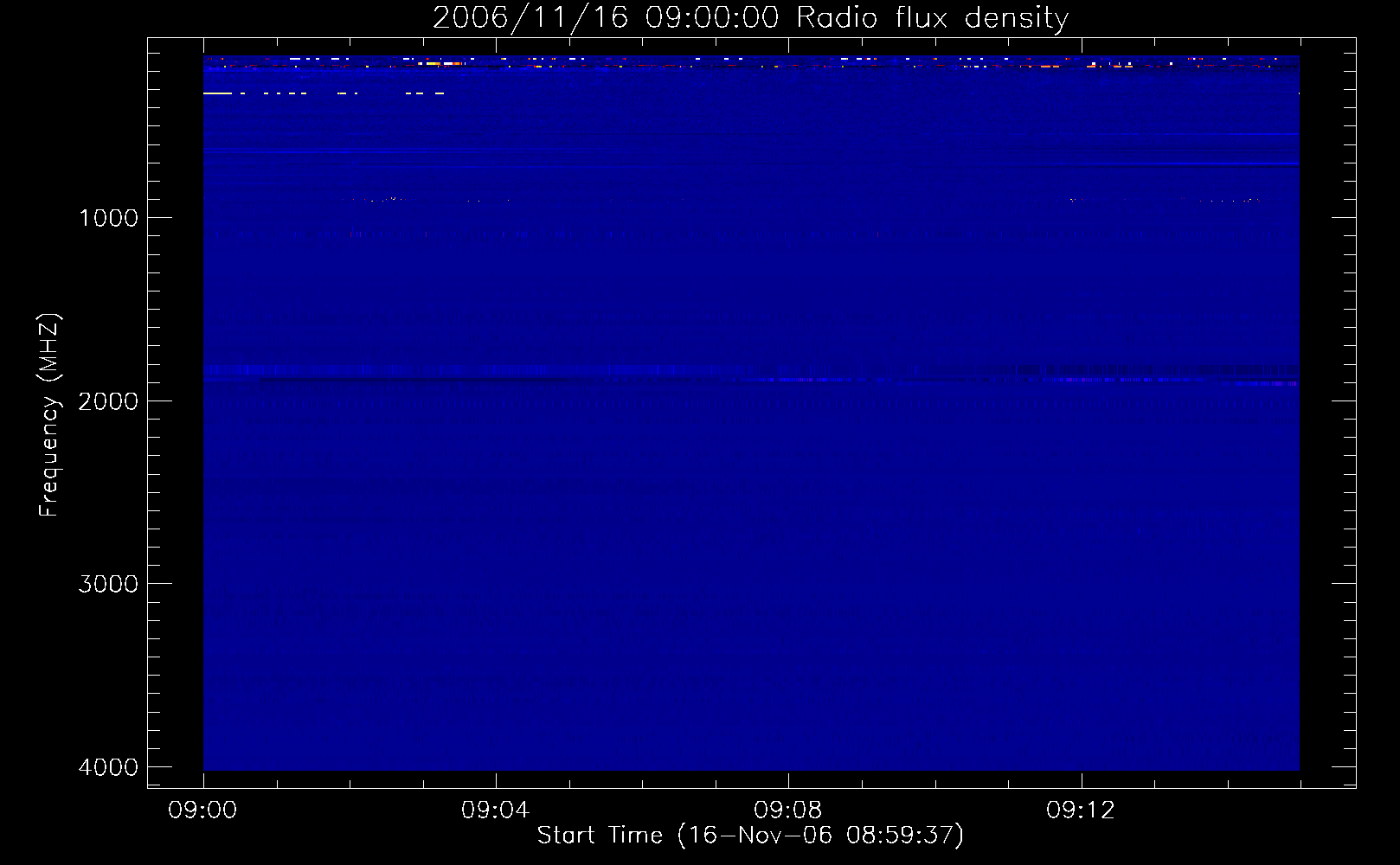This screenshot has height=865, width=1400.
Task: Click the 09:08 time tick label
Action: [x=787, y=811]
